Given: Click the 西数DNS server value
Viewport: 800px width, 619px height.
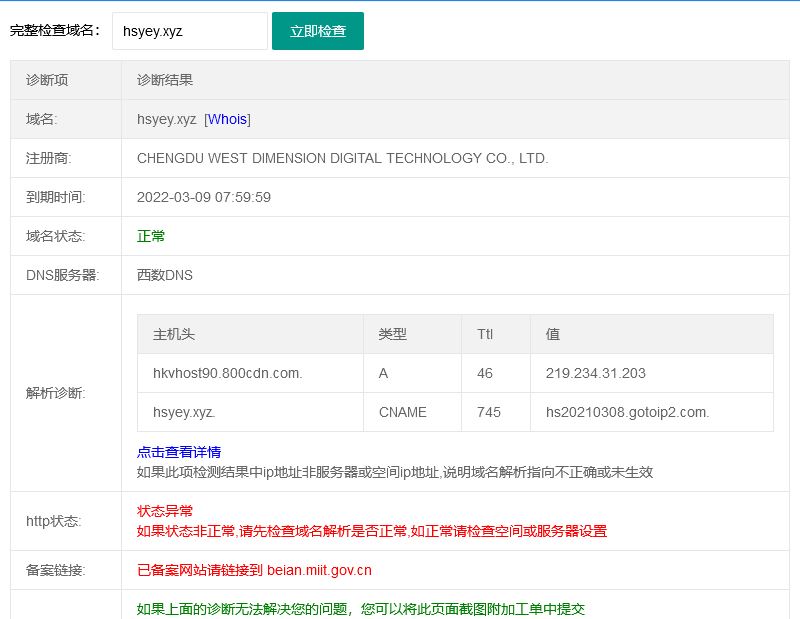Looking at the screenshot, I should [165, 275].
